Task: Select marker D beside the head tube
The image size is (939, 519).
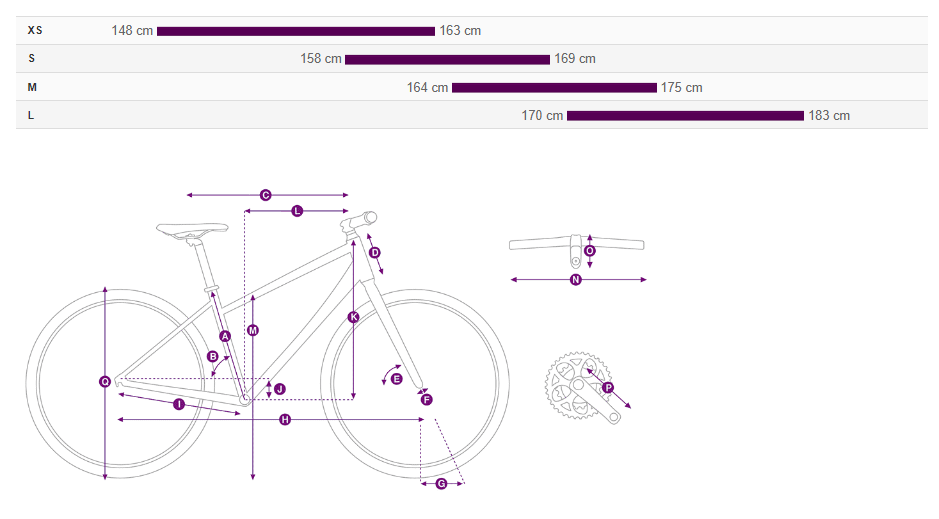Action: pos(375,253)
